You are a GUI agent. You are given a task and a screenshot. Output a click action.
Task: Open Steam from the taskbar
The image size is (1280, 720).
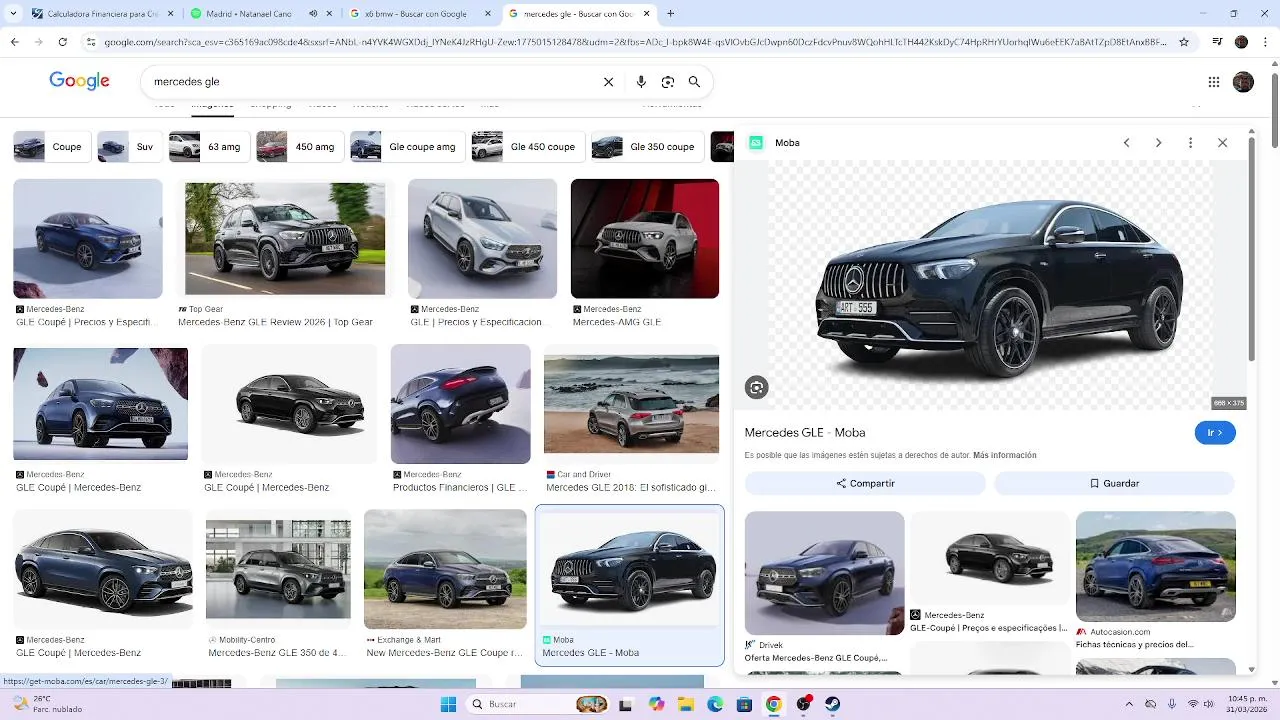tap(832, 704)
